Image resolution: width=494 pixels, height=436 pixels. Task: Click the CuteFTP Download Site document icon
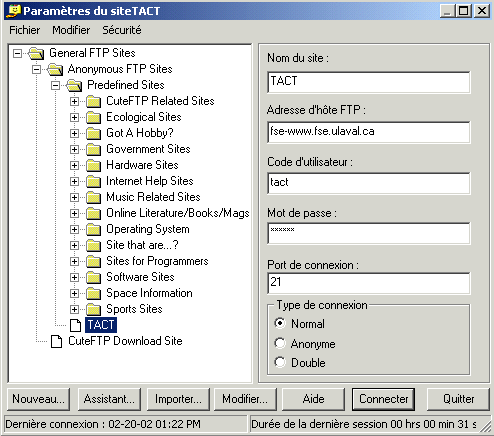(x=56, y=341)
